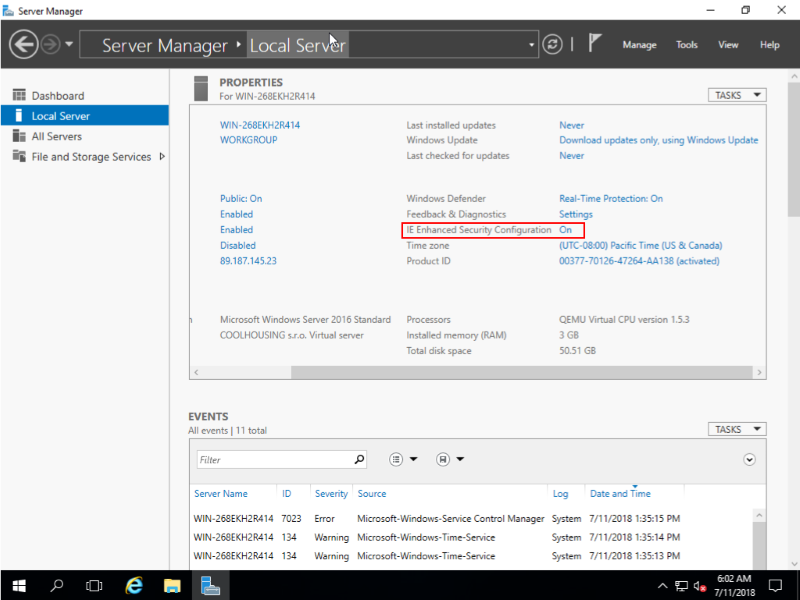Sort events by Source column
800x600 pixels.
(x=372, y=493)
